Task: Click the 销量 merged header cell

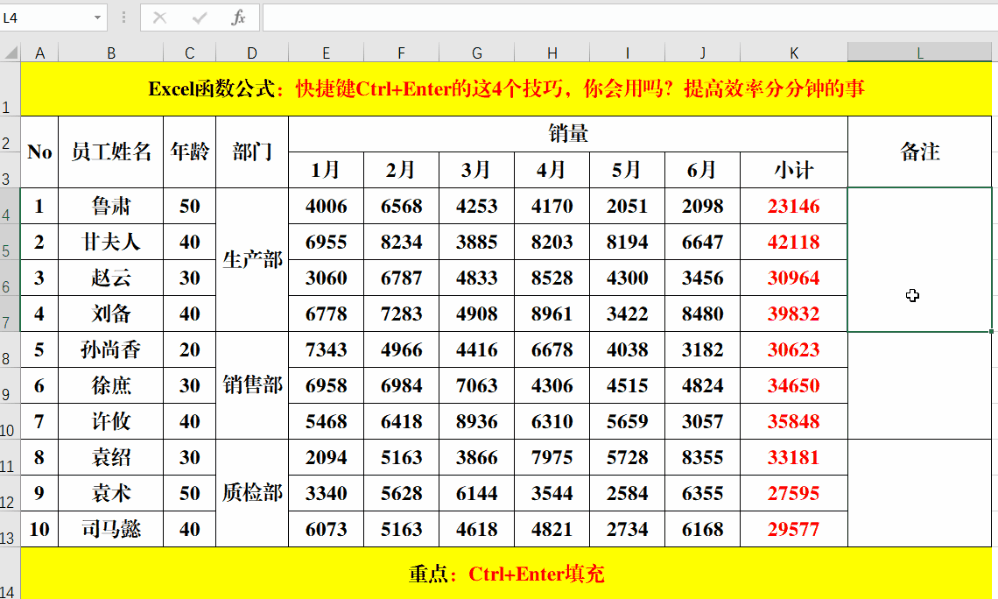Action: (x=568, y=134)
